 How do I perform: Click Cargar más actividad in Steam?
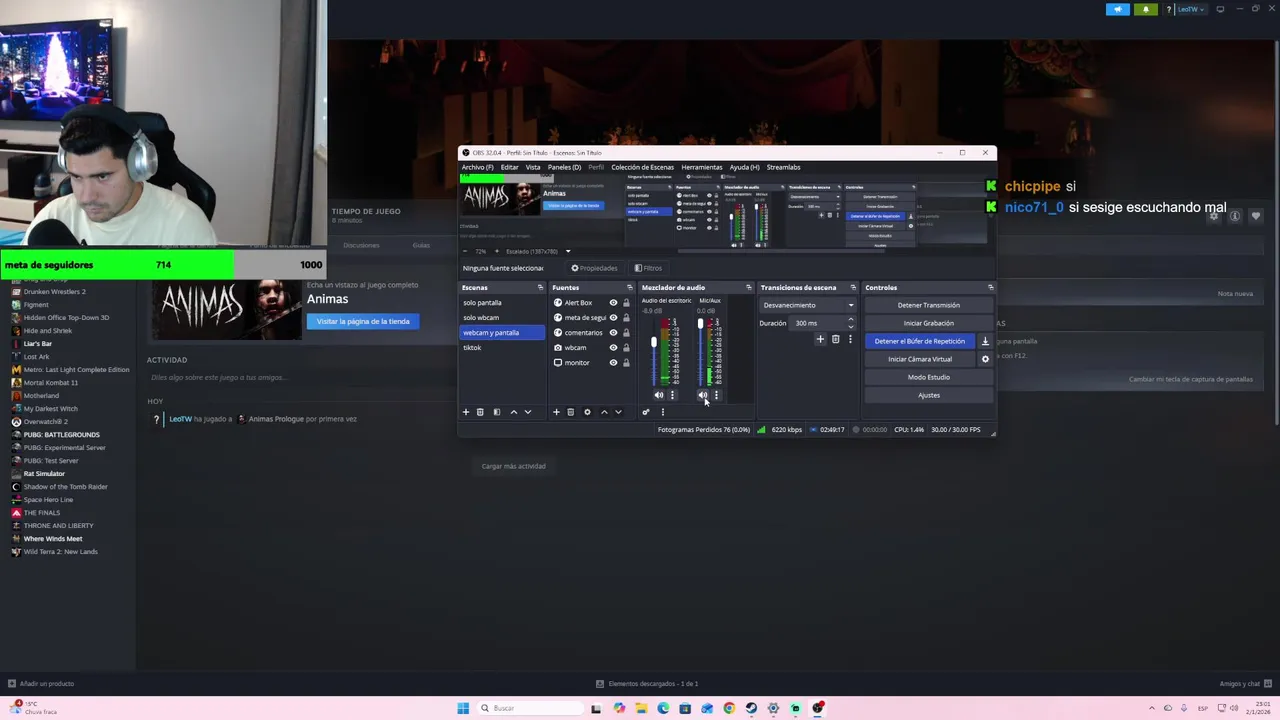513,466
